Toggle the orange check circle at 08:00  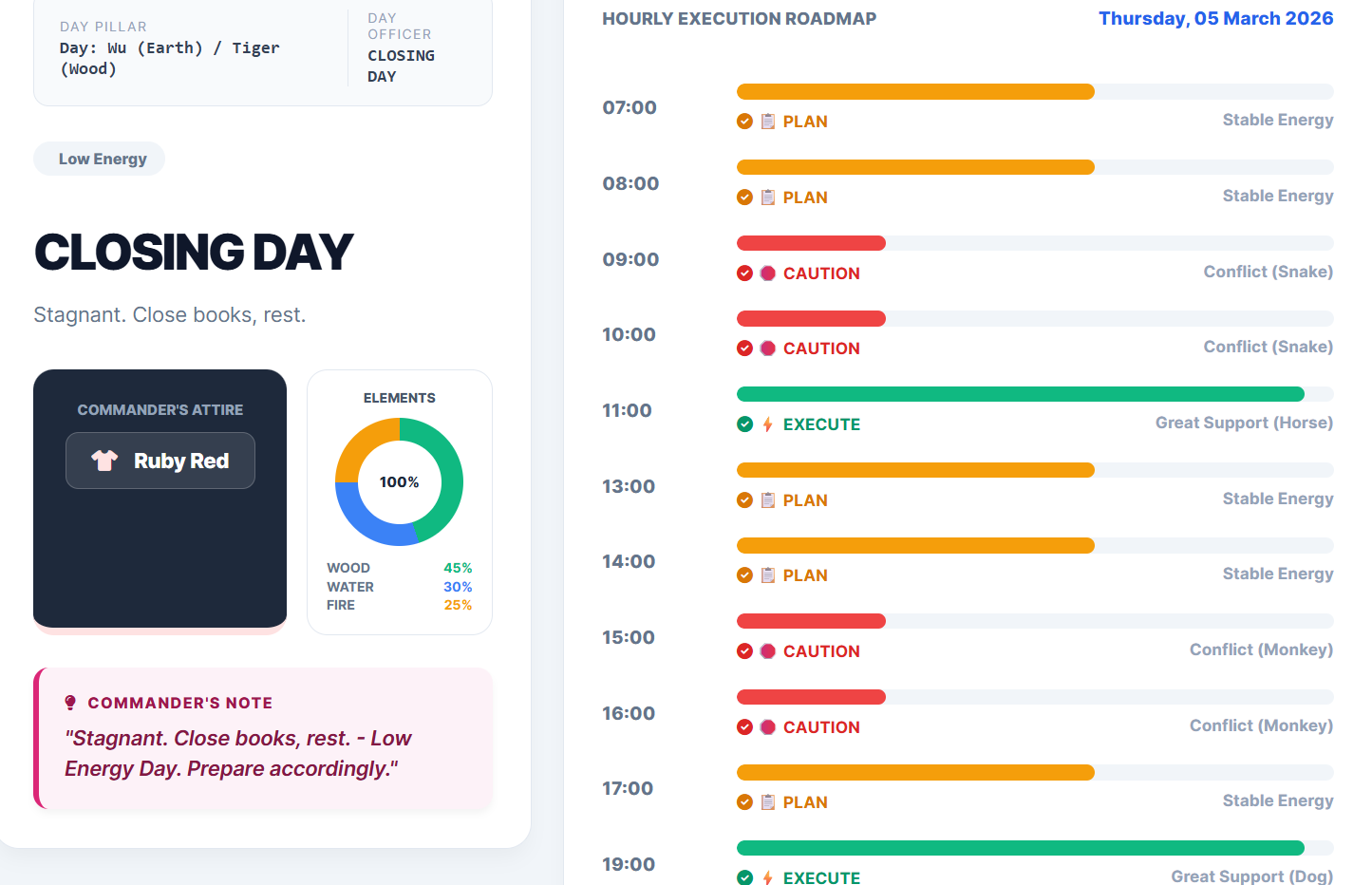[745, 198]
